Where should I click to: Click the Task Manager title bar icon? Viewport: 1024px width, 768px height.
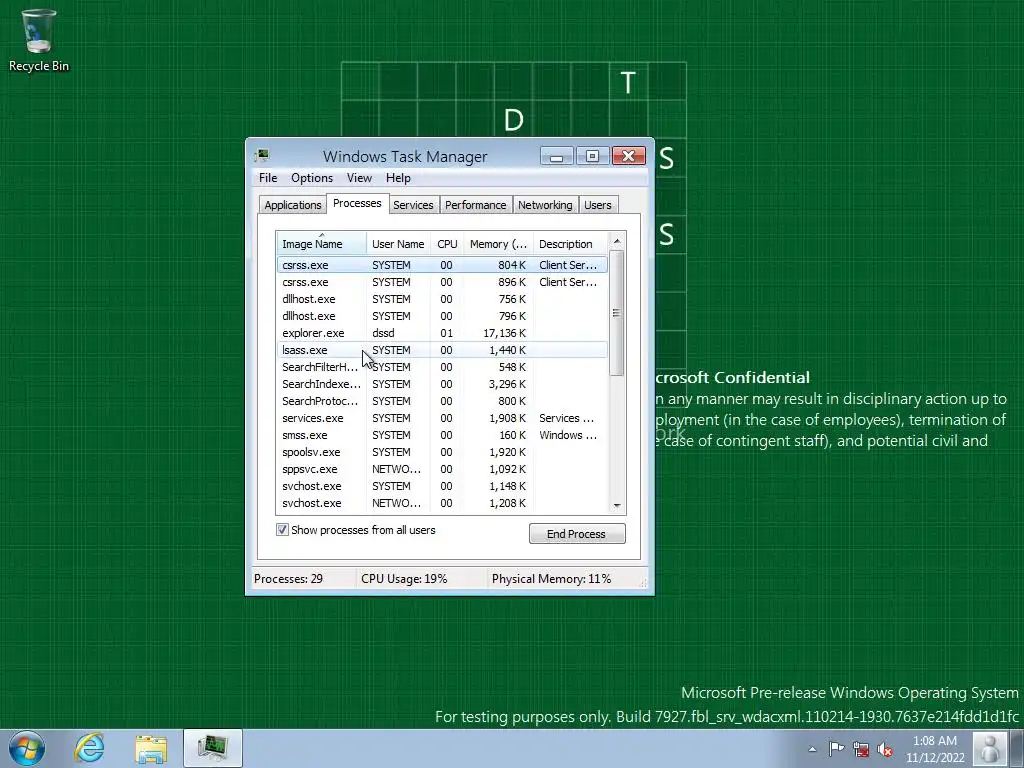(262, 155)
